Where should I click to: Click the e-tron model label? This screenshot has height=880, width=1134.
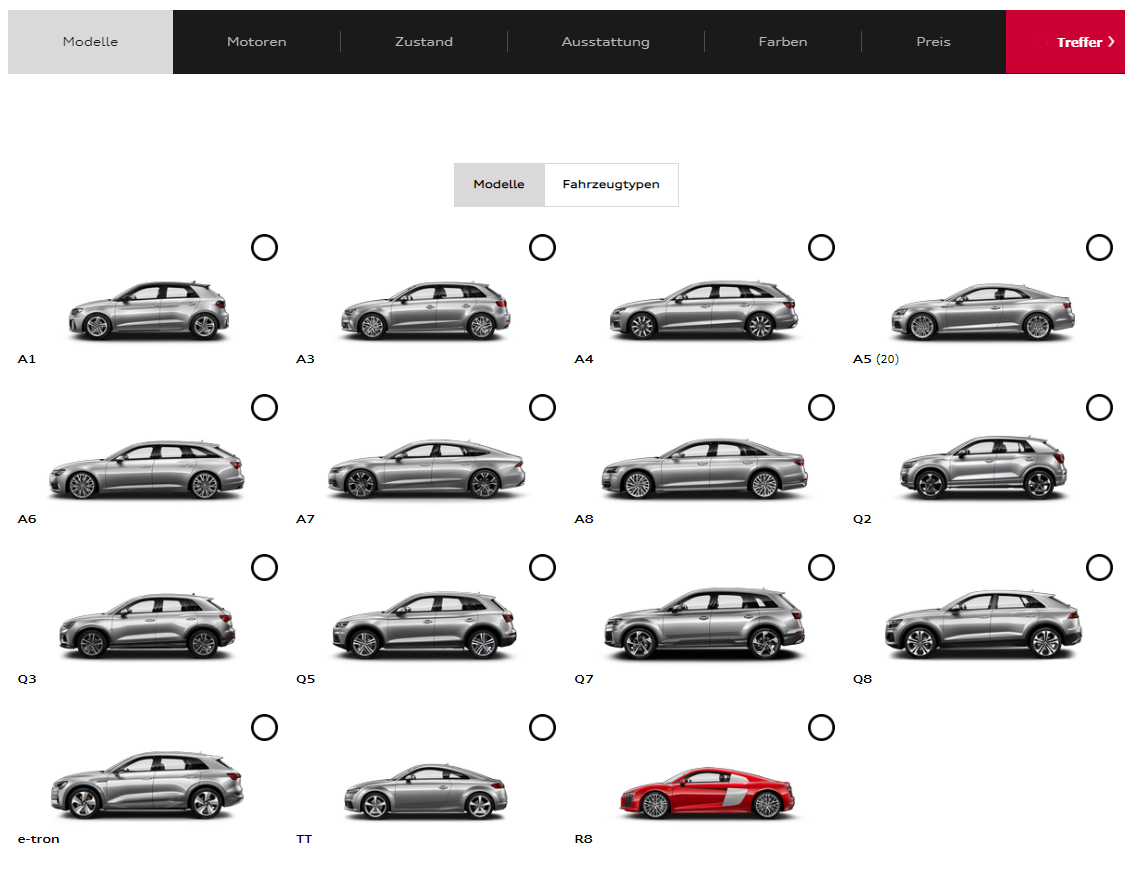tap(38, 839)
